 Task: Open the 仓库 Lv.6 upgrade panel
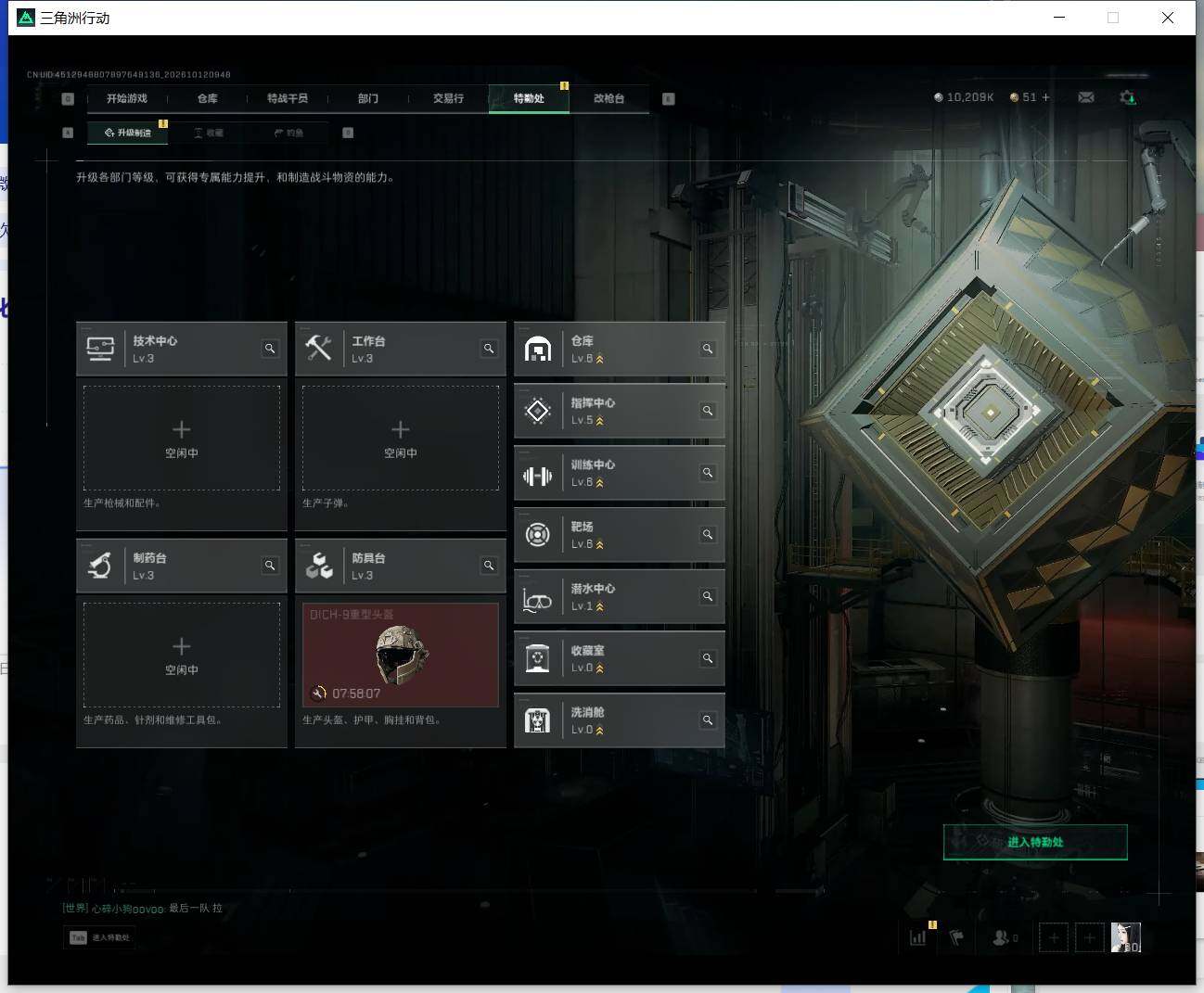tap(620, 350)
